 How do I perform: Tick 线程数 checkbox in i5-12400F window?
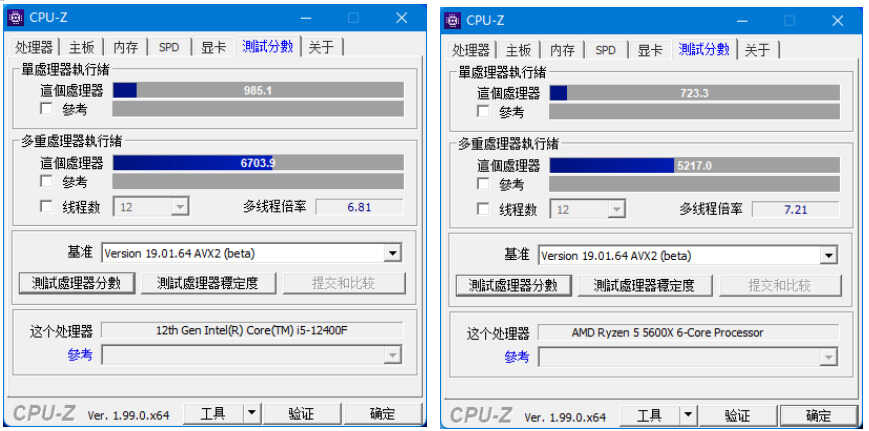pos(47,207)
